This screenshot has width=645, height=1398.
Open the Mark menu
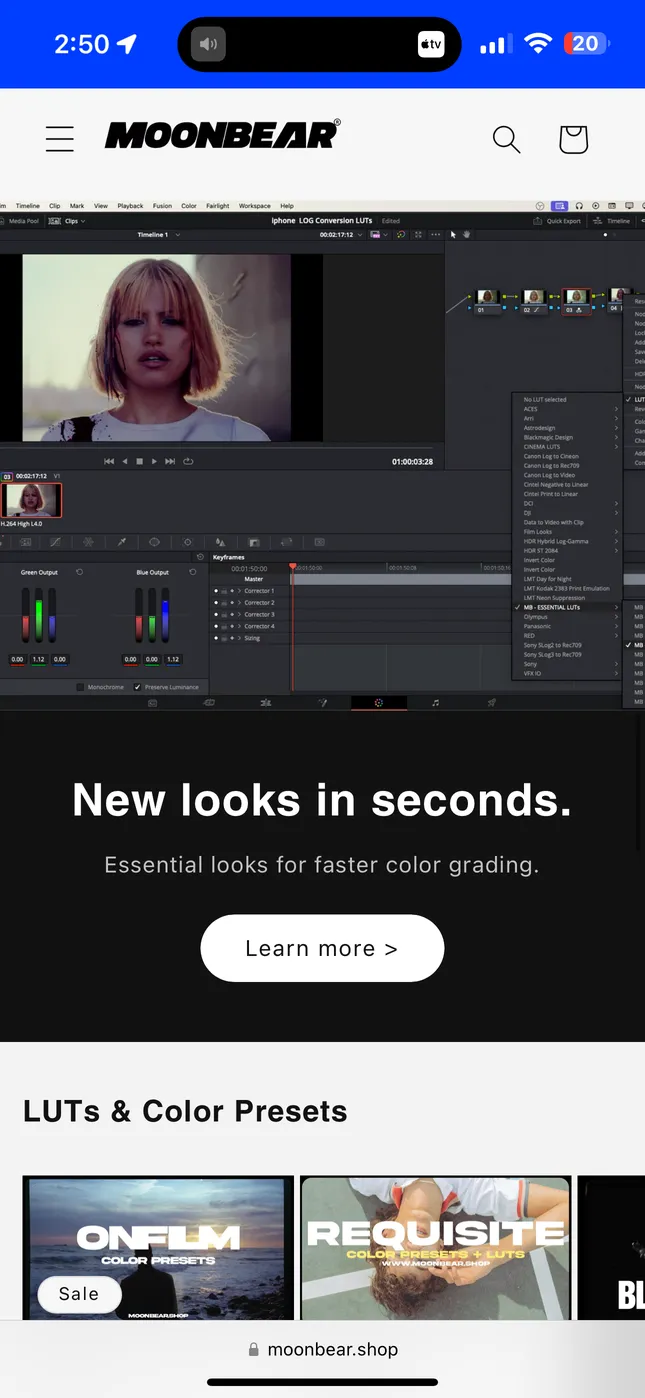pyautogui.click(x=77, y=206)
